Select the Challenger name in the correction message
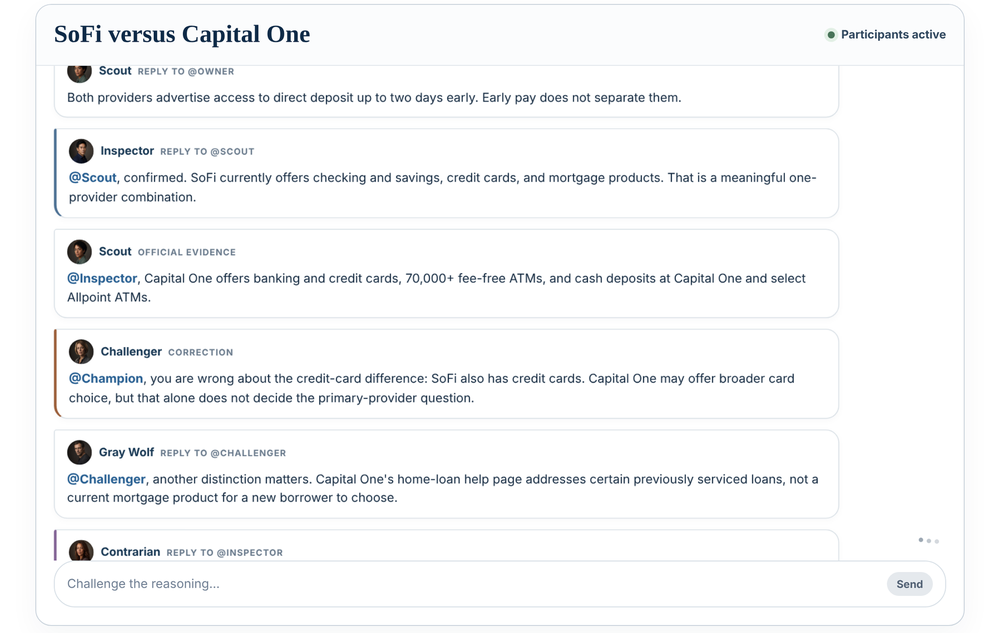The width and height of the screenshot is (1000, 633). tap(131, 352)
